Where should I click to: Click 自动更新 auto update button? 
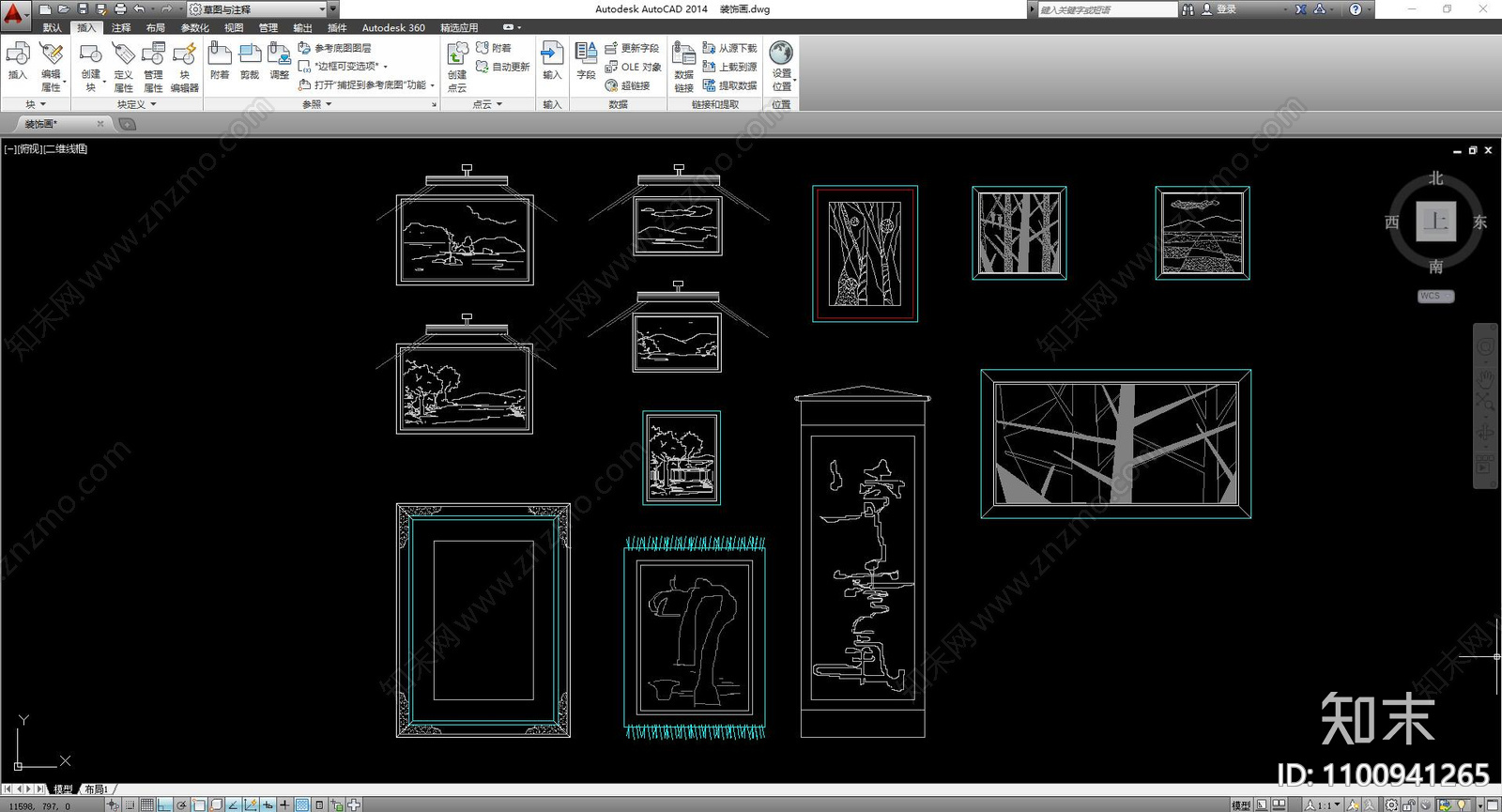click(x=503, y=67)
